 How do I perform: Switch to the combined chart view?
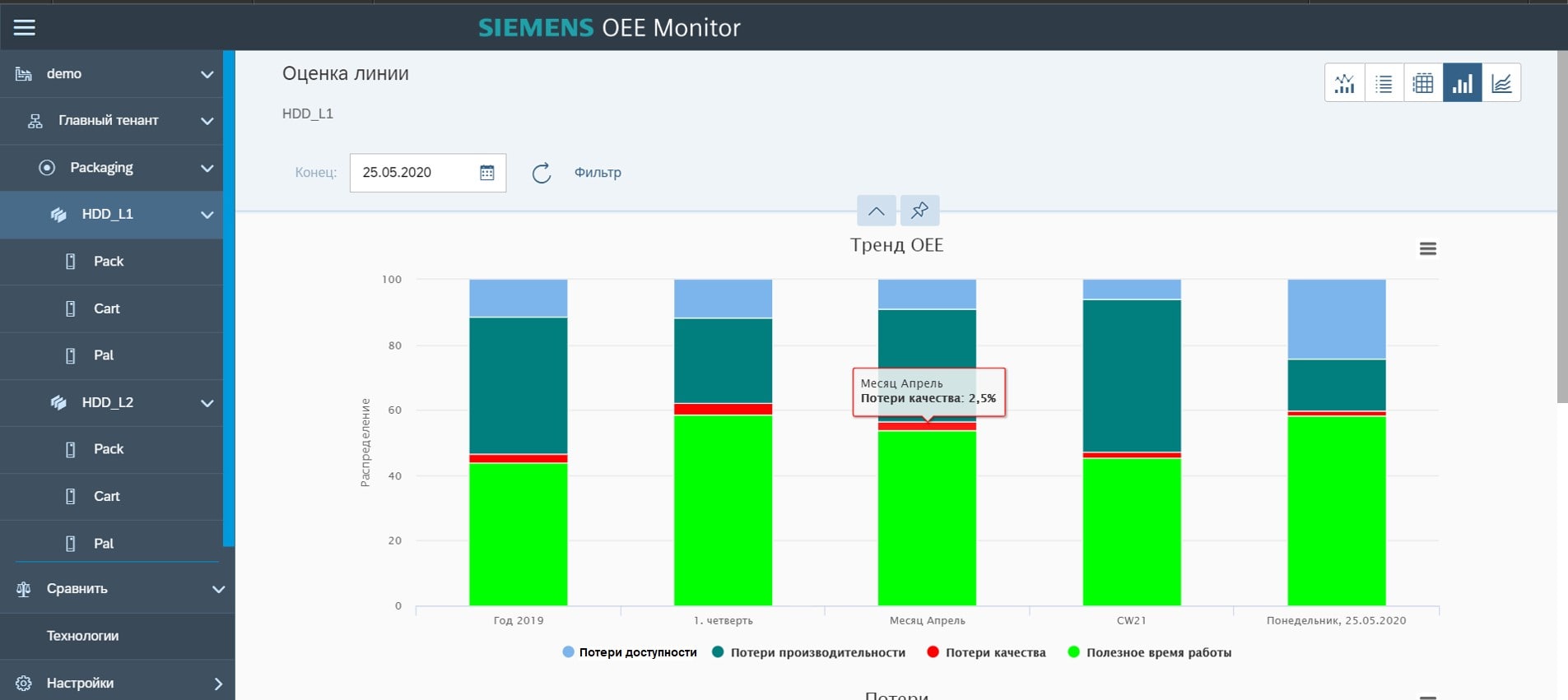1345,83
